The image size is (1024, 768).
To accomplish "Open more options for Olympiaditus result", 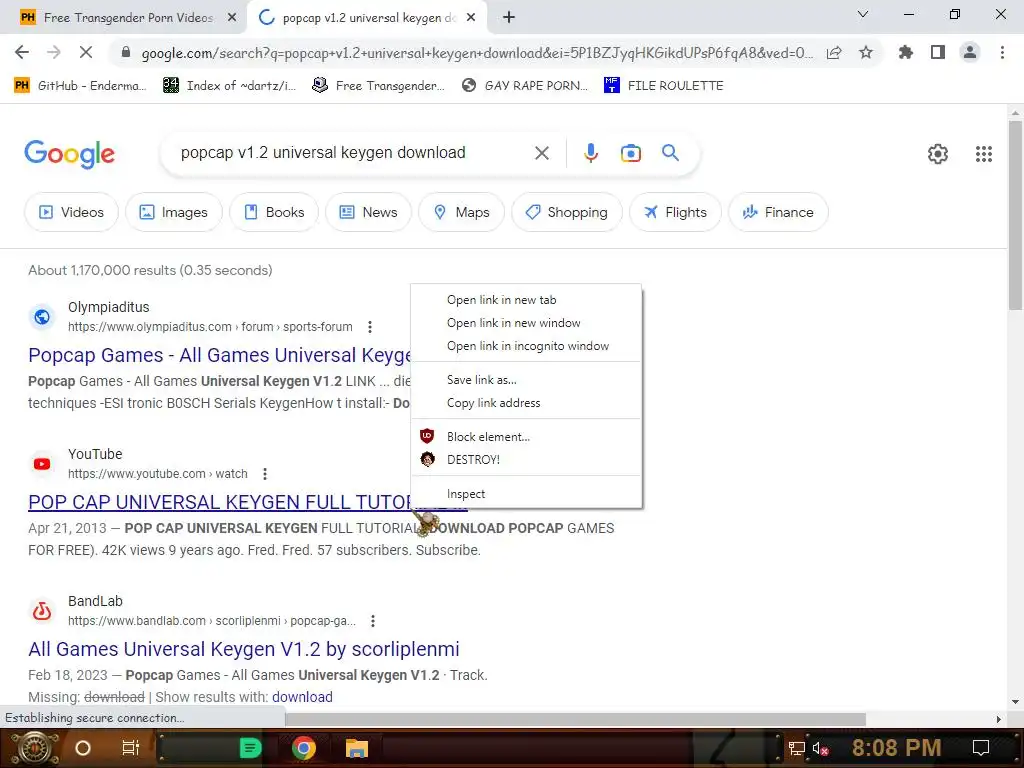I will pyautogui.click(x=370, y=327).
